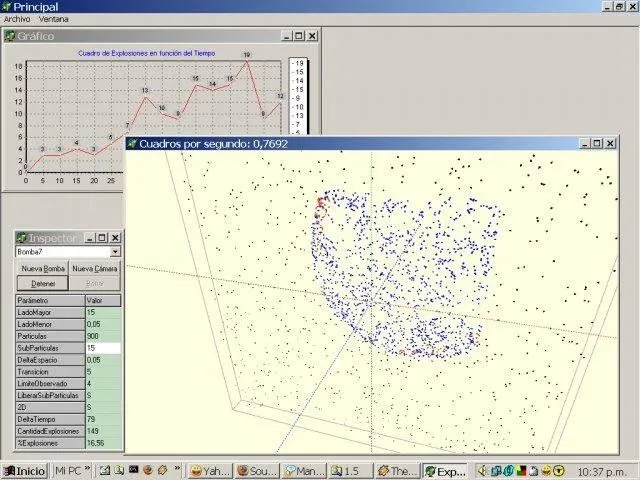Click the SubParticulas parameter name row
This screenshot has height=480, width=640.
[x=50, y=348]
